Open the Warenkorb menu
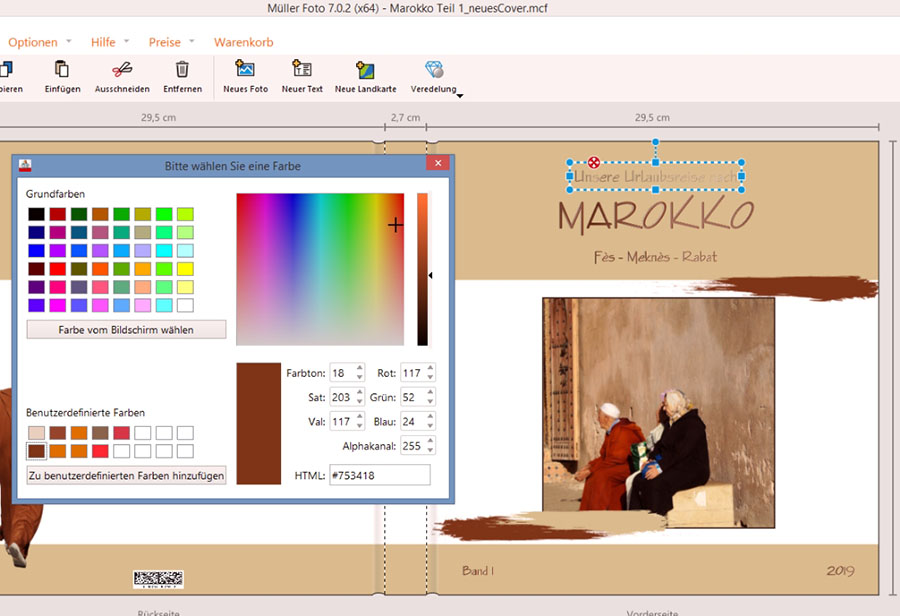The image size is (900, 616). (243, 42)
